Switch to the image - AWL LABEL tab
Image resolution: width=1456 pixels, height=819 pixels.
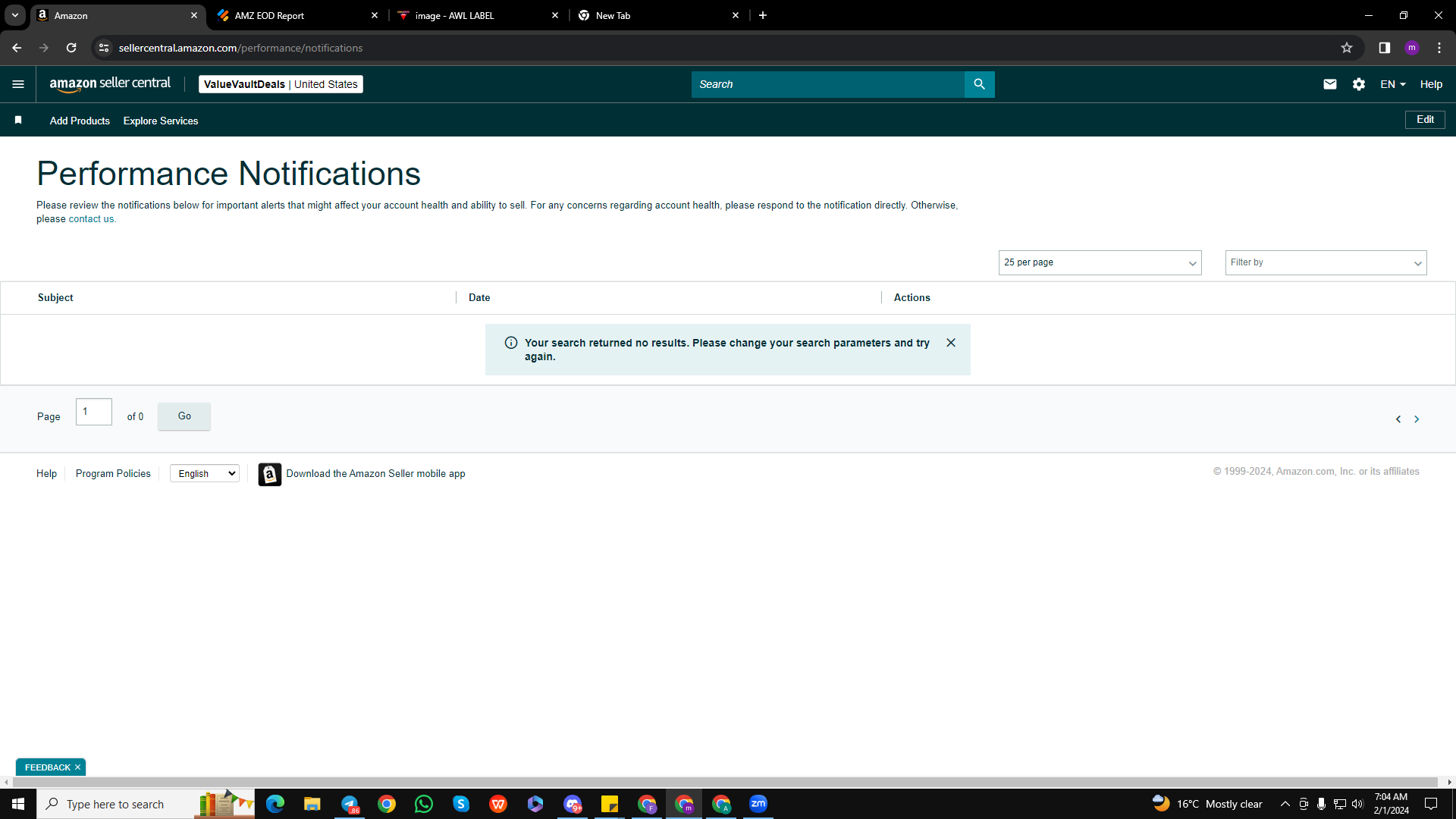[478, 15]
